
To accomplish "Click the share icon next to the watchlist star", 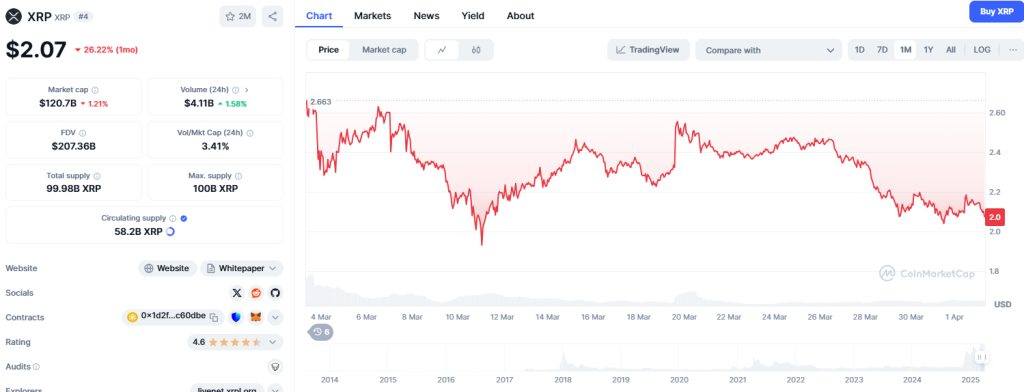I will click(272, 16).
